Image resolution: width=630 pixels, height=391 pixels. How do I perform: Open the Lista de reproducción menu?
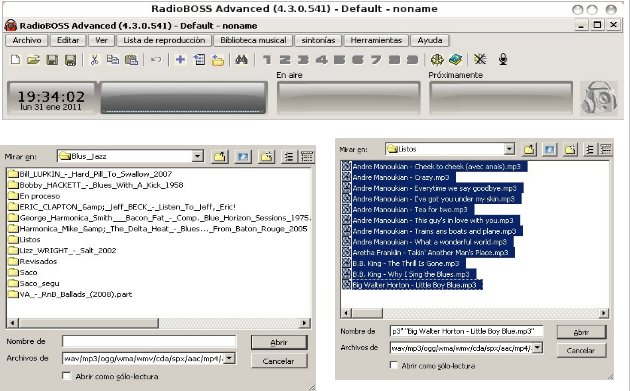164,40
